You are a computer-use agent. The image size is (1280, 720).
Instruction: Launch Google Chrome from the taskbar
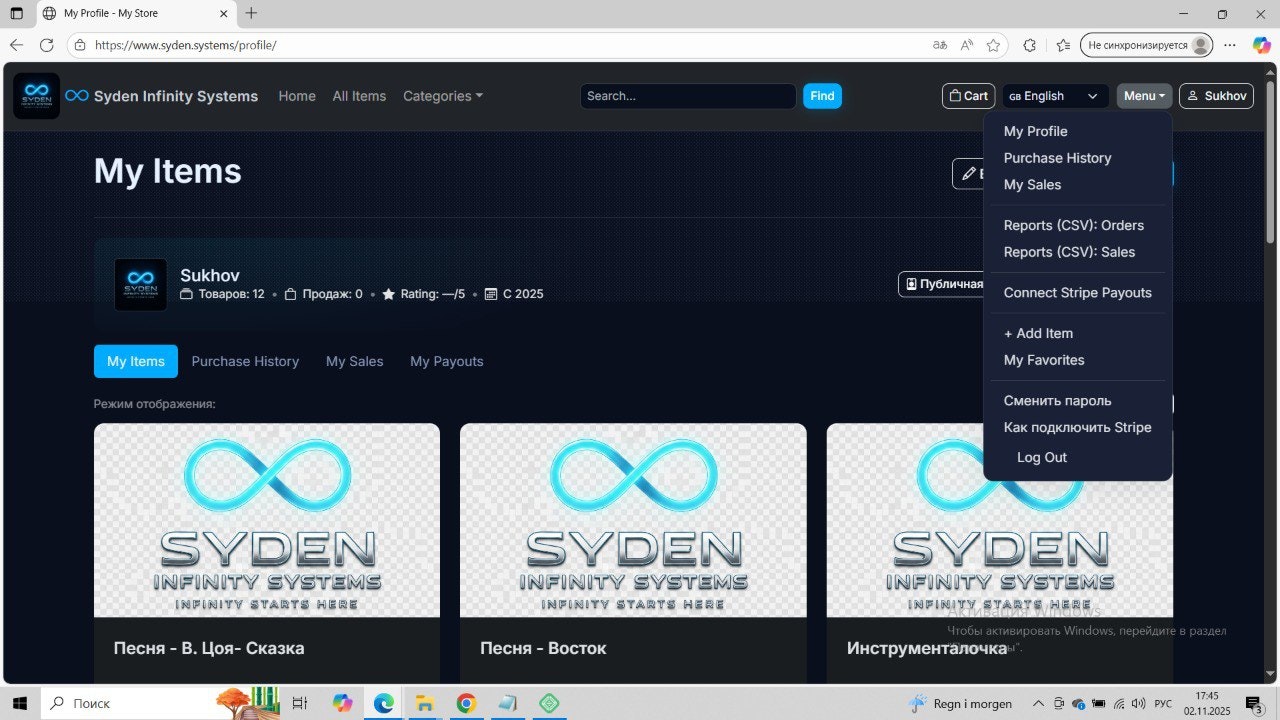click(x=466, y=703)
